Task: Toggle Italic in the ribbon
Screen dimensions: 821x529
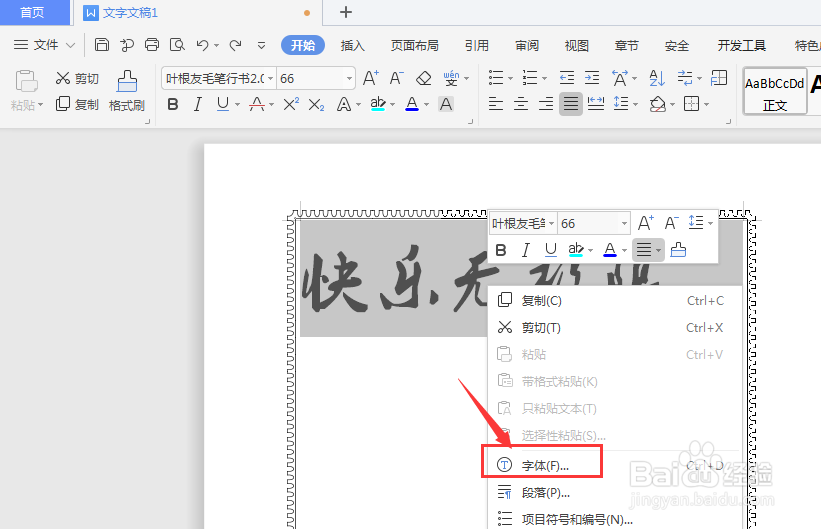Action: click(x=197, y=104)
